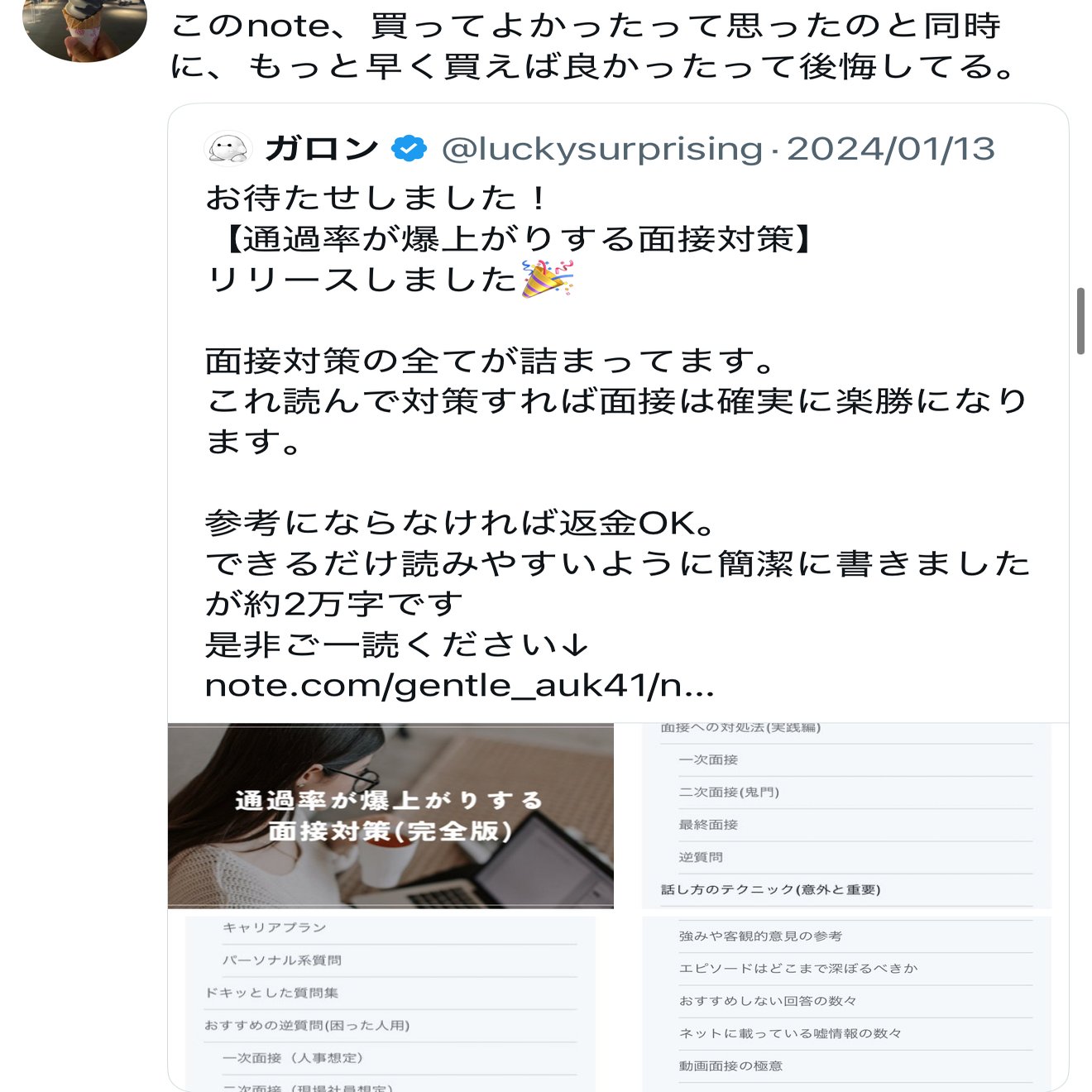Open the tweet author's profile picture
The height and width of the screenshot is (1092, 1092).
tap(84, 25)
